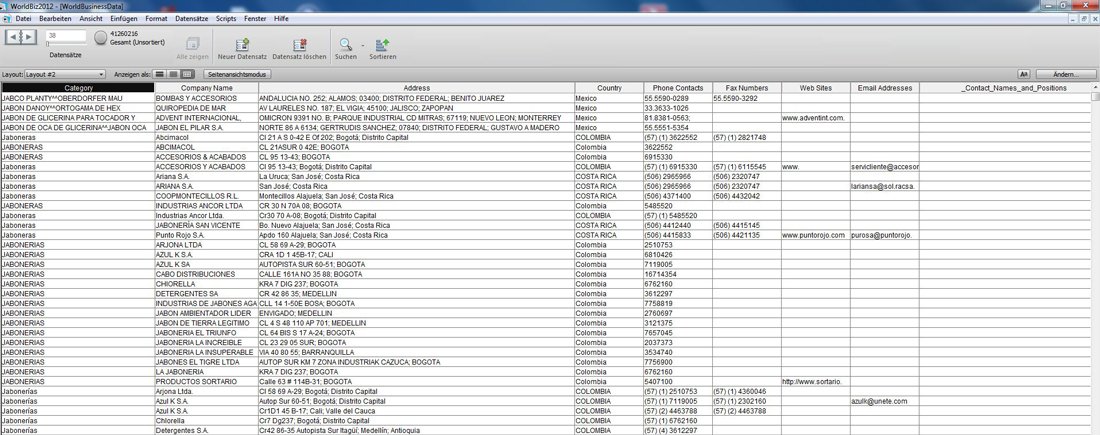Sort records with Sortieren icon
The image size is (1100, 435).
[x=382, y=44]
